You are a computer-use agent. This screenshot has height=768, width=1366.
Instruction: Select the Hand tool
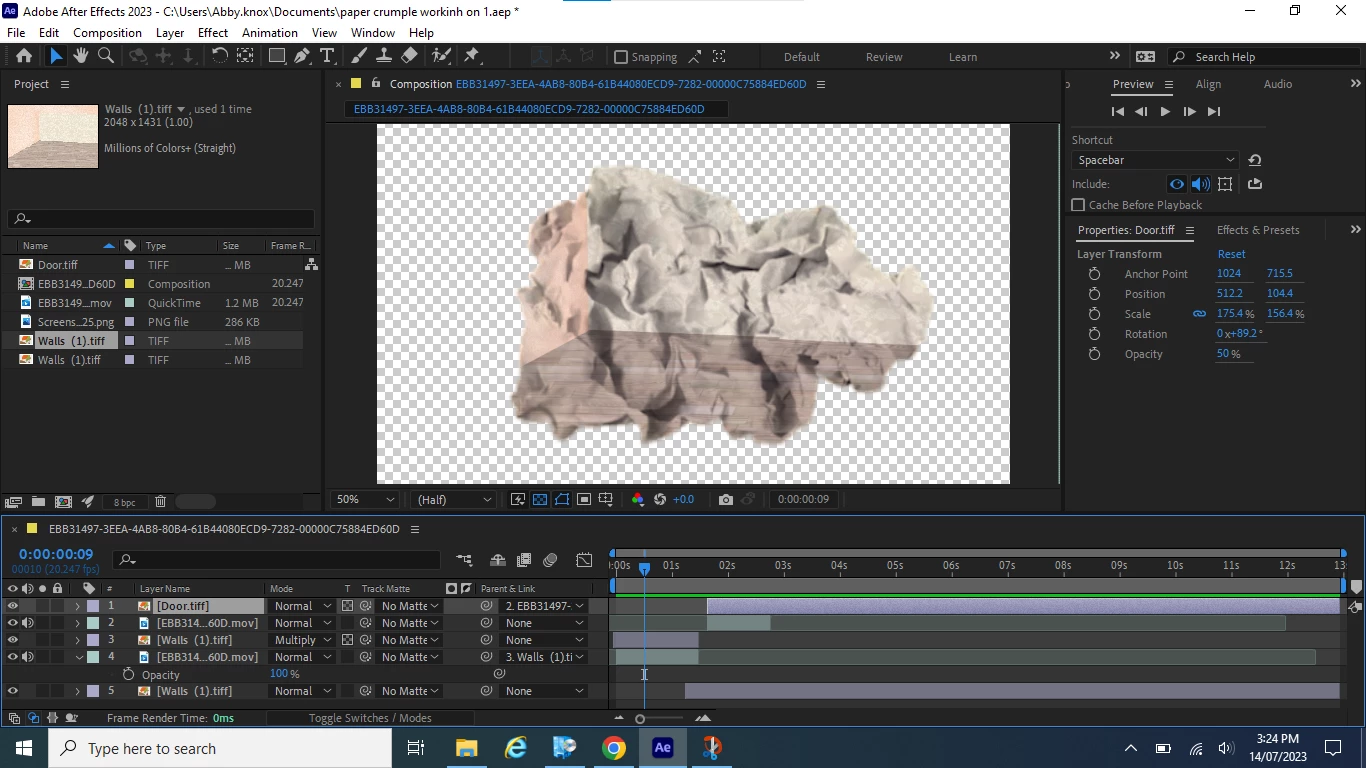tap(81, 56)
